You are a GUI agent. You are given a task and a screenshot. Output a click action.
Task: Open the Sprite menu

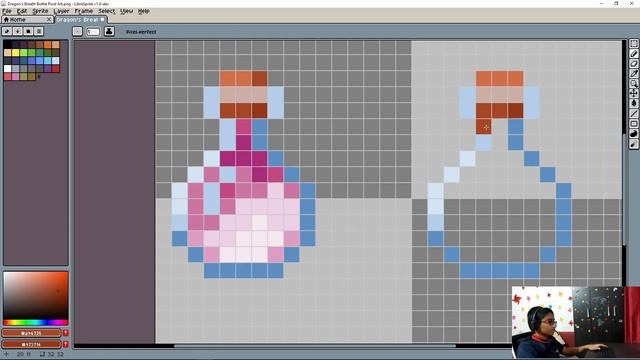[x=40, y=11]
